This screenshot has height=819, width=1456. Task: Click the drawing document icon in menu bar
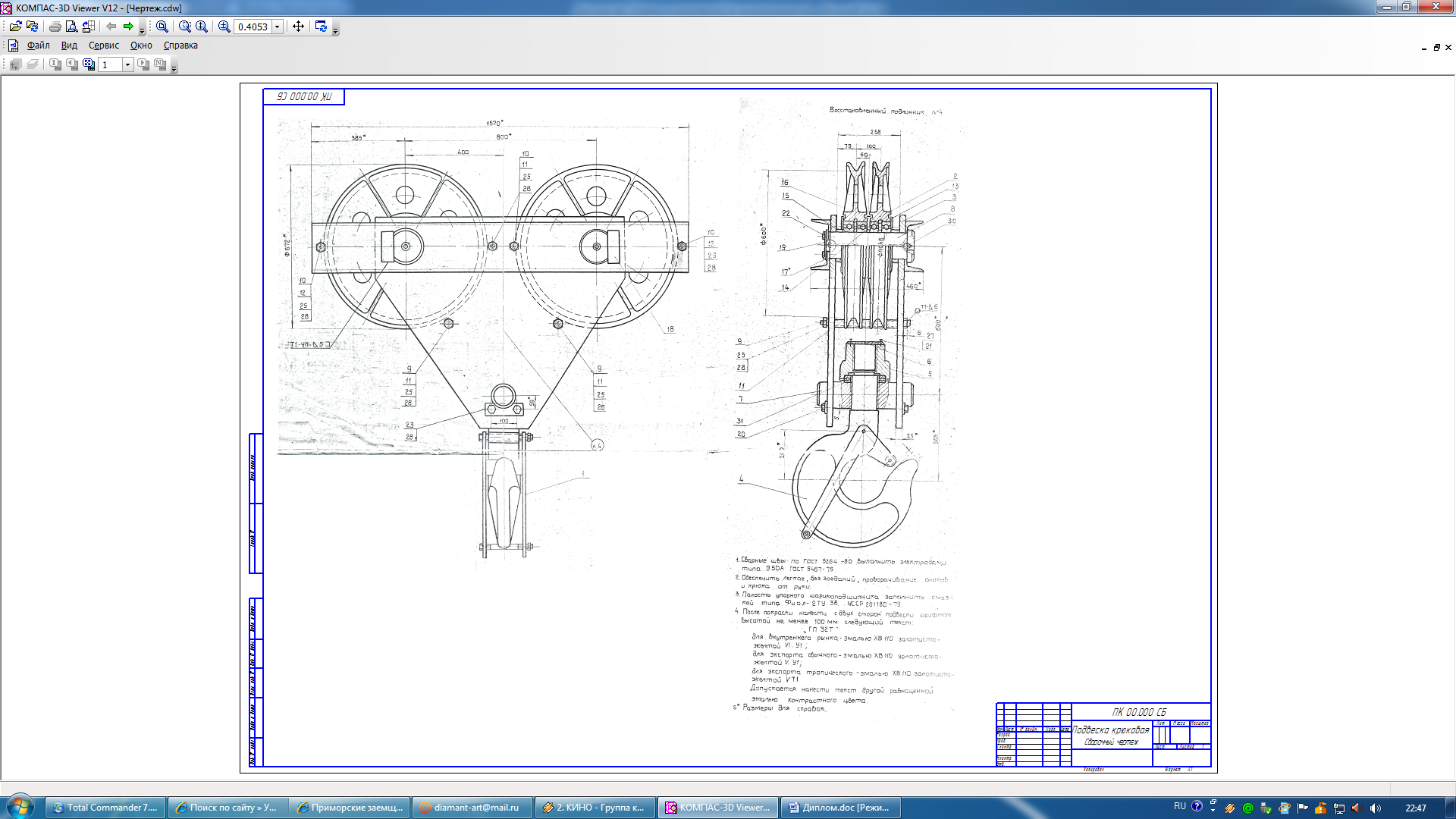(14, 45)
